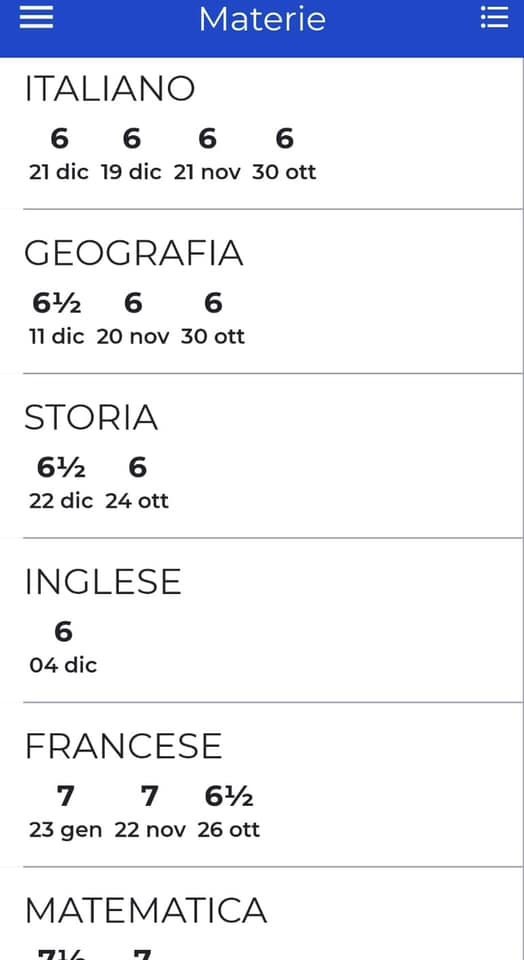Select Inglese grade from 04 dic
524x960 pixels.
pyautogui.click(x=63, y=647)
